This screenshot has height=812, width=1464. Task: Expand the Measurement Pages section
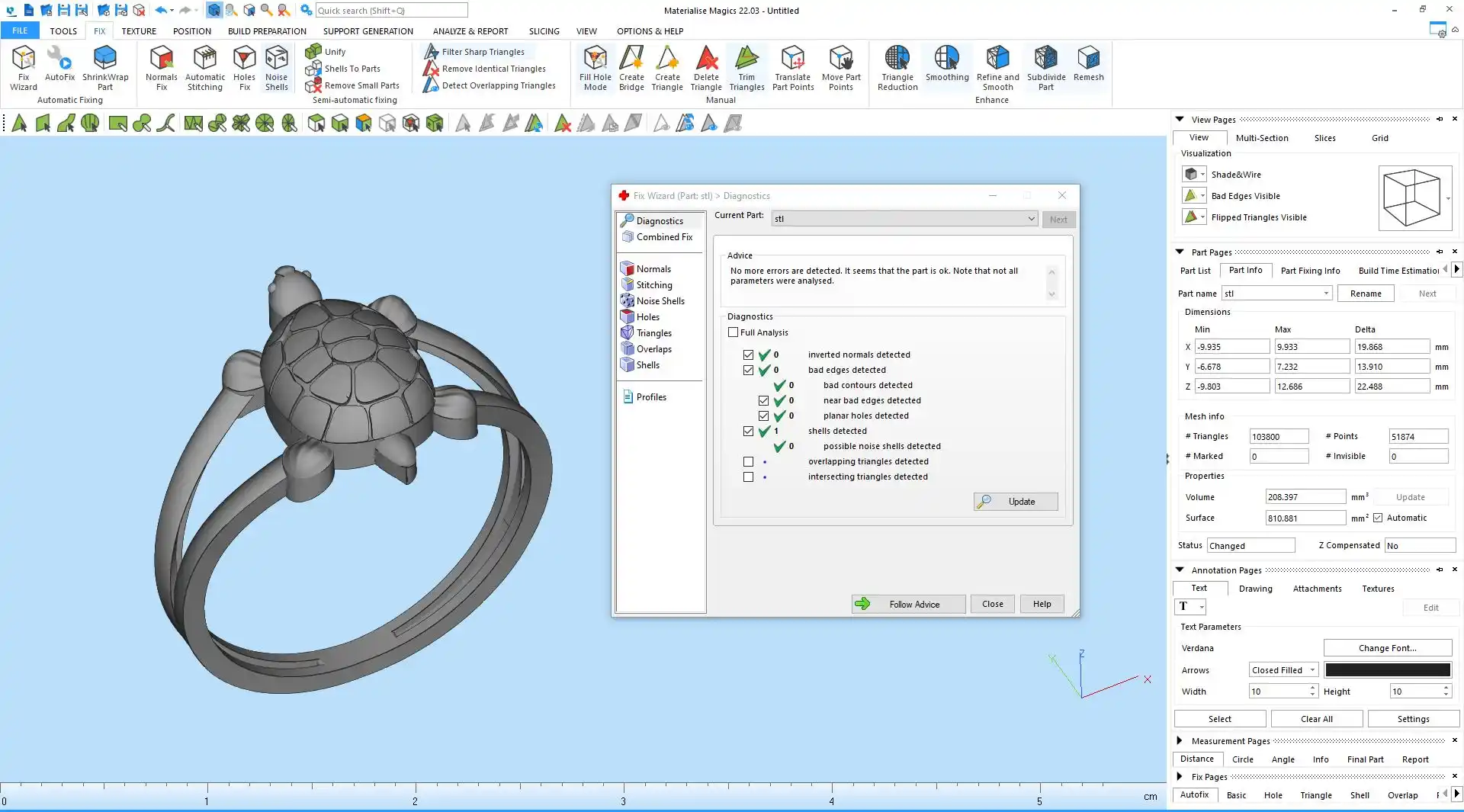click(1180, 740)
